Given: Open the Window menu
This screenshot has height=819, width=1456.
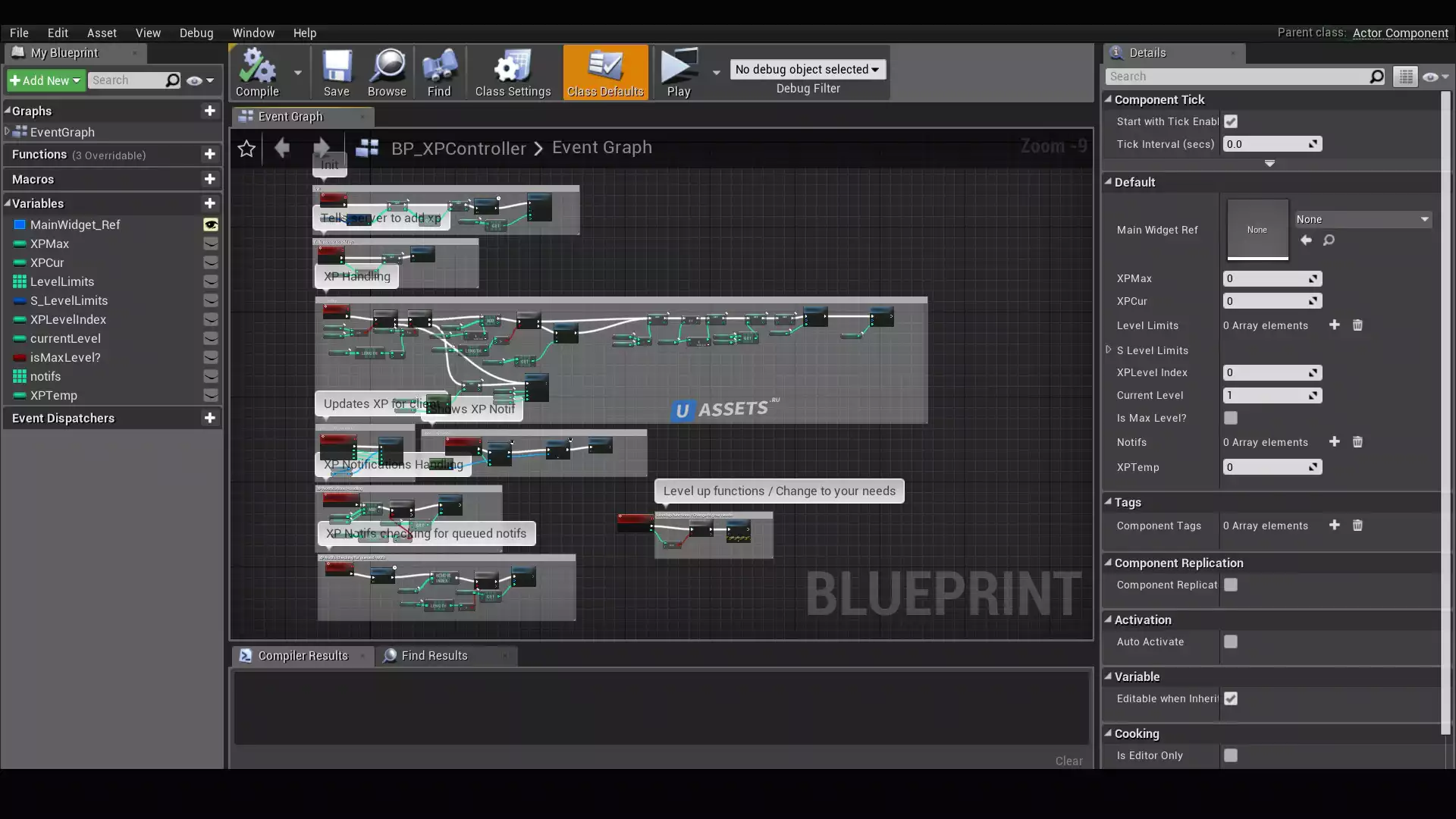Looking at the screenshot, I should point(253,33).
